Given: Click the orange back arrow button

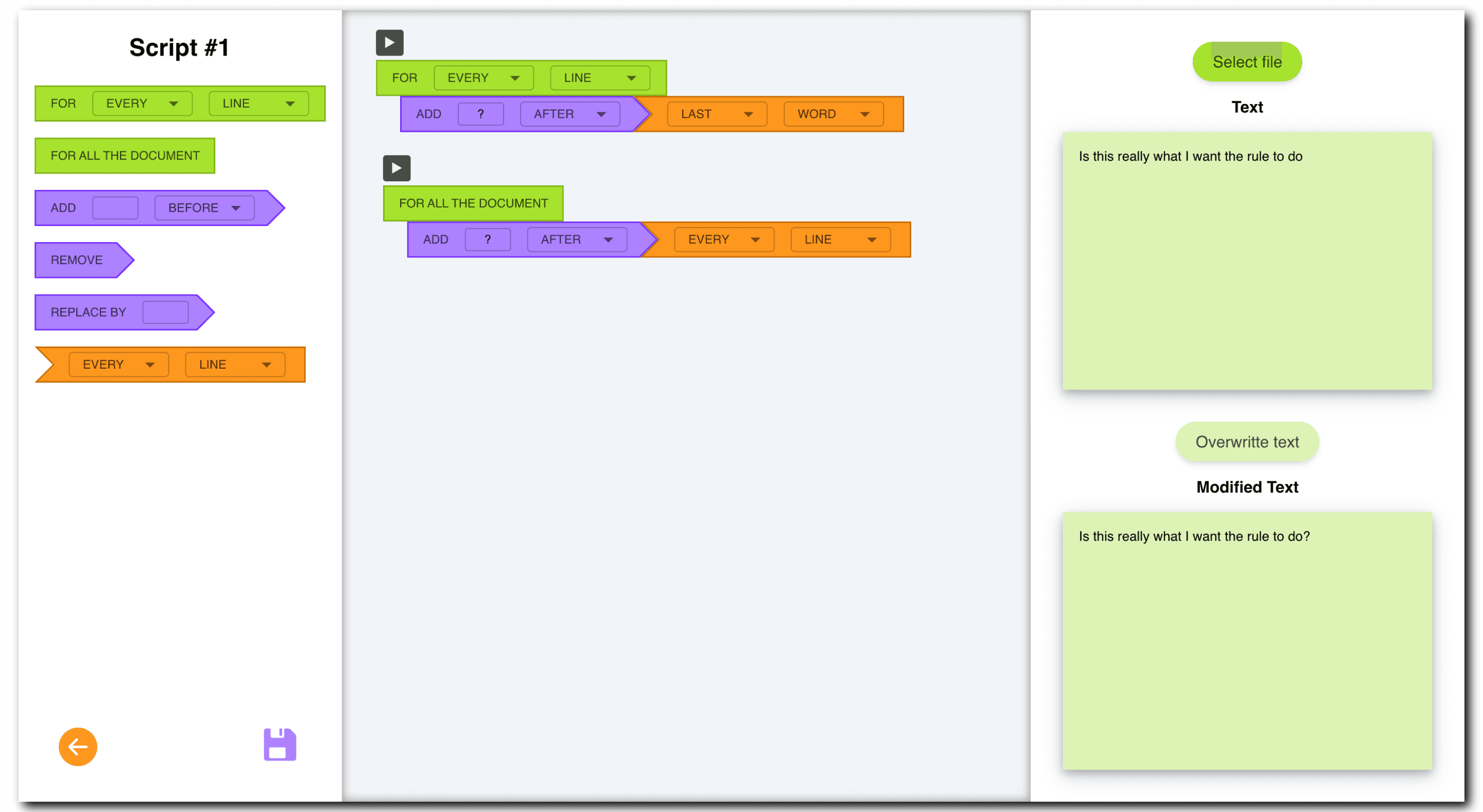Looking at the screenshot, I should pos(78,747).
